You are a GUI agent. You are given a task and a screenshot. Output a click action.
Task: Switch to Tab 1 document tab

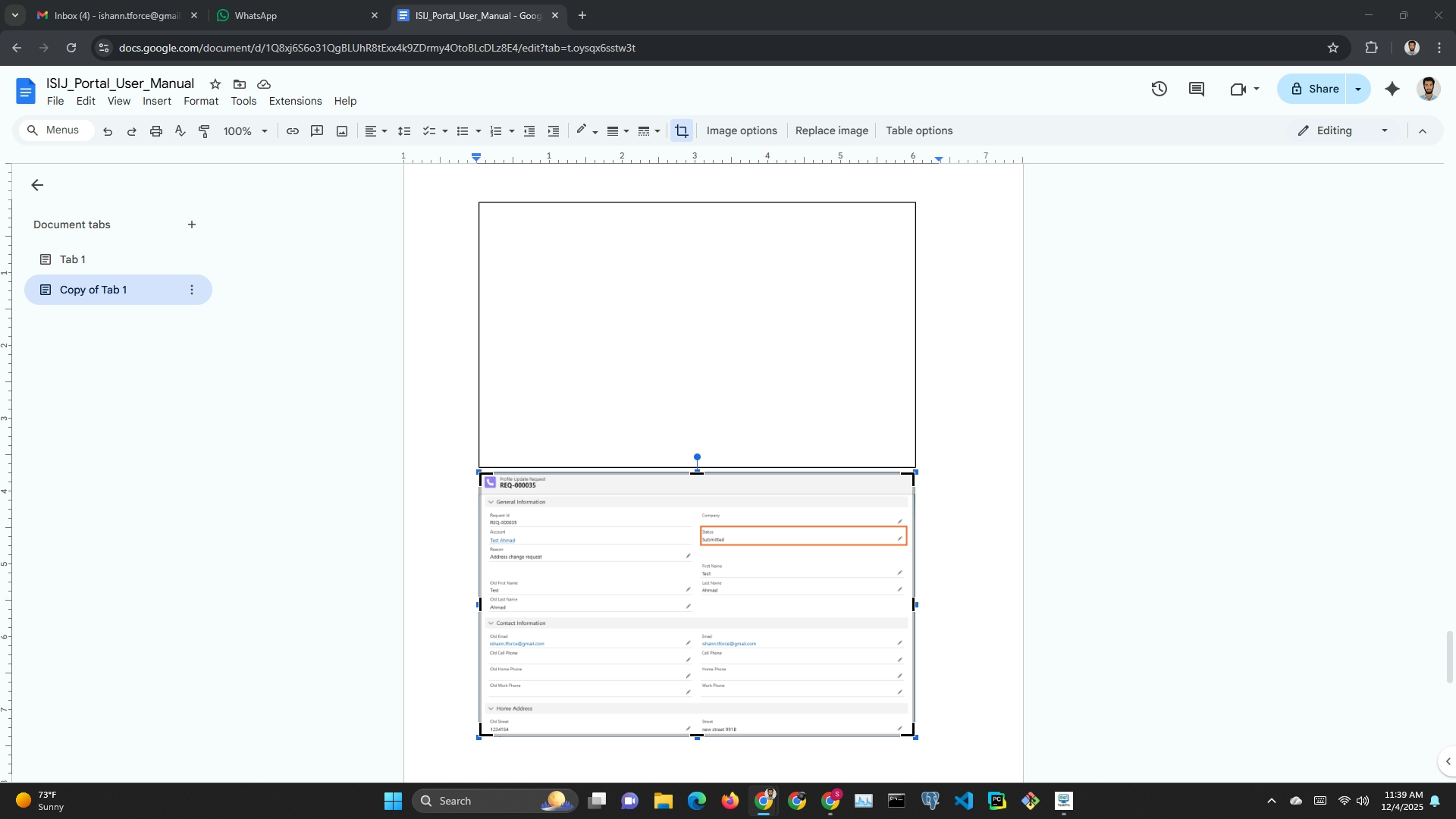coord(73,259)
